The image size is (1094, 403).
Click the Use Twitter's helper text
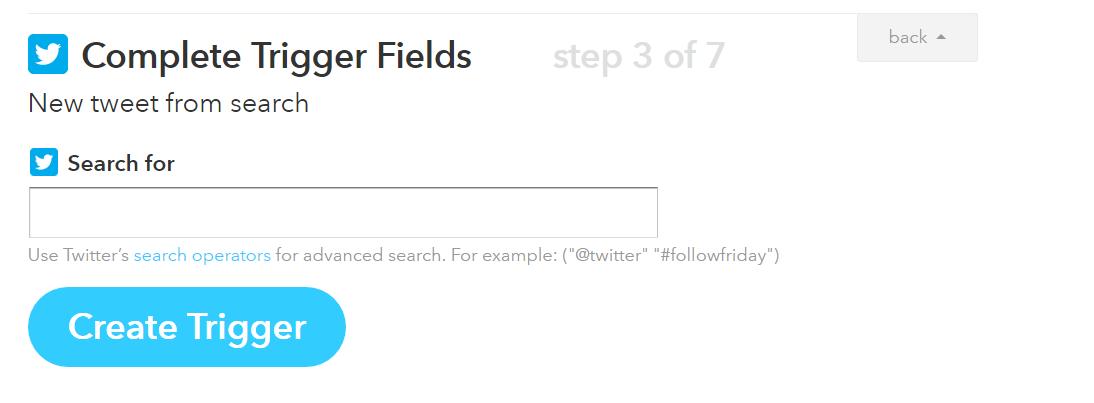78,255
